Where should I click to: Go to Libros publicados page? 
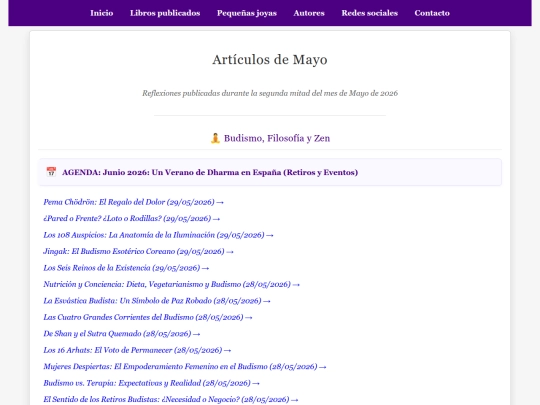165,13
